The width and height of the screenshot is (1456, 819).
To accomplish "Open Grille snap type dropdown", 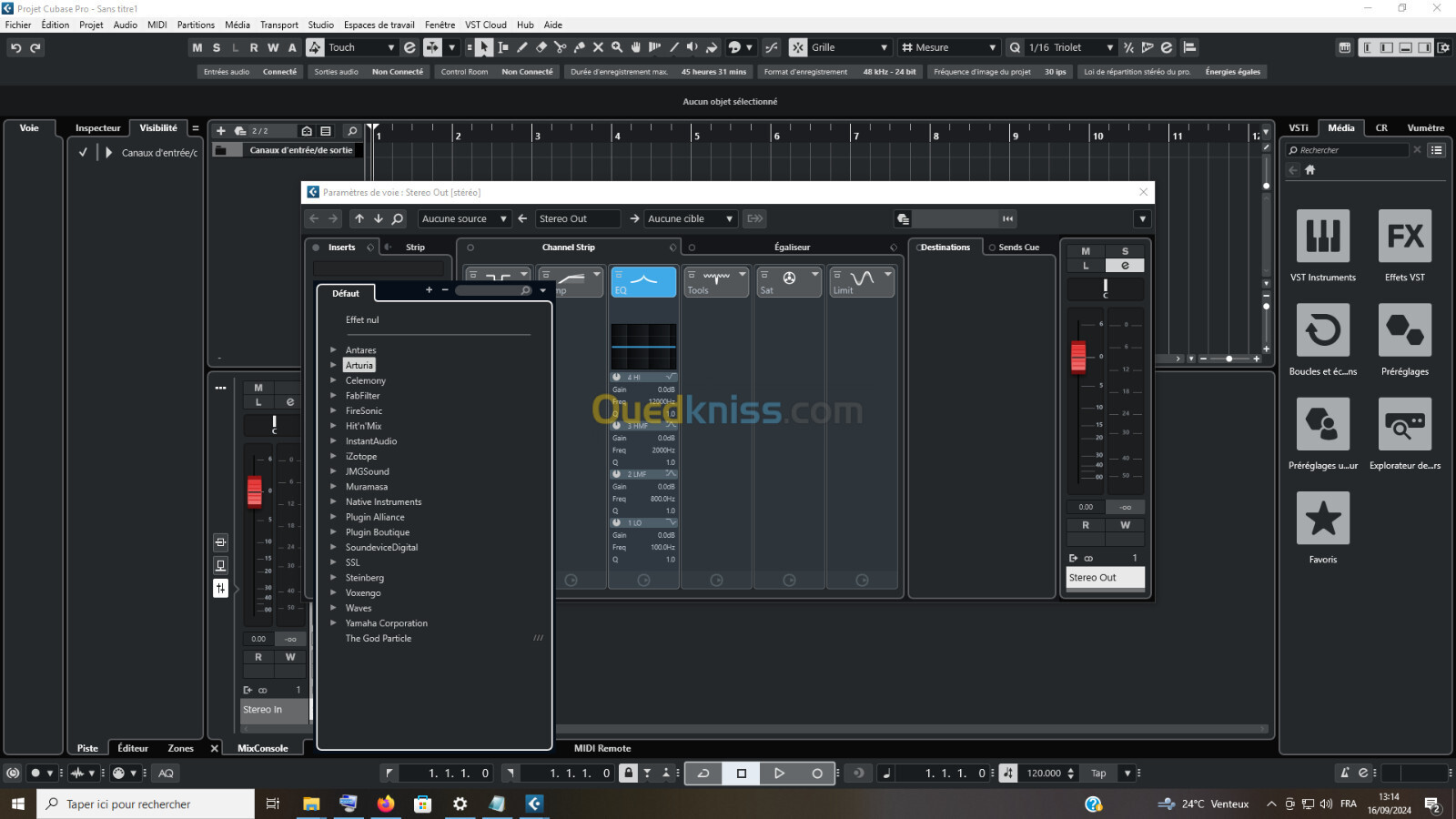I will click(849, 47).
